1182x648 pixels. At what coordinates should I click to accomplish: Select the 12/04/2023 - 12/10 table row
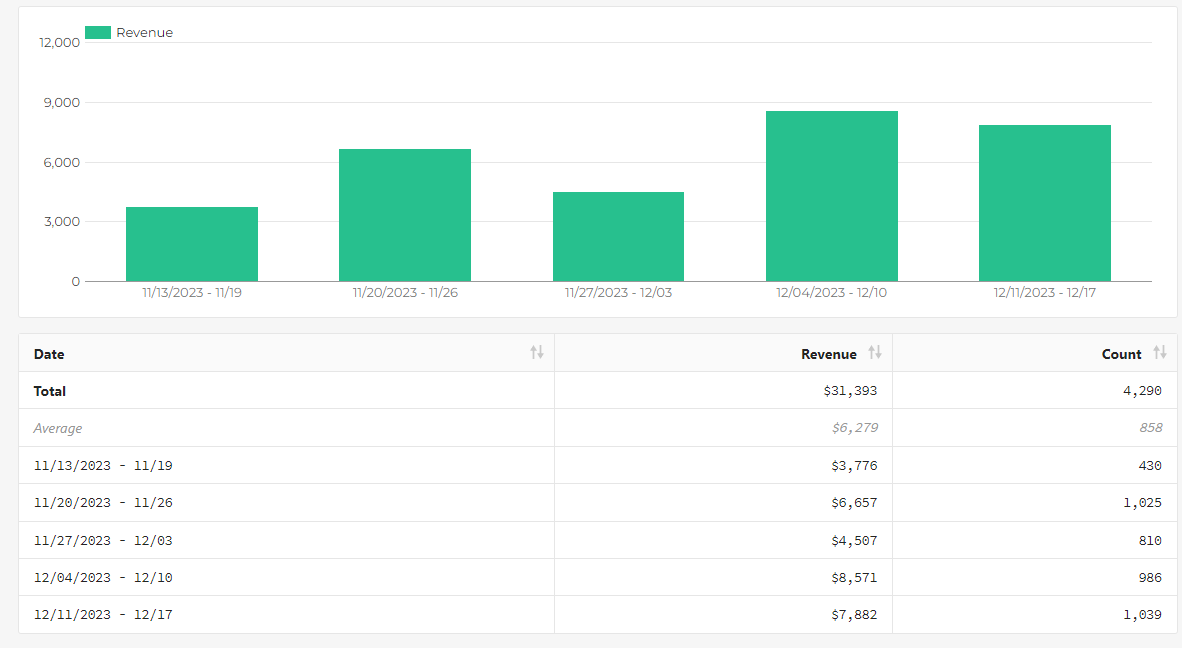click(x=597, y=577)
